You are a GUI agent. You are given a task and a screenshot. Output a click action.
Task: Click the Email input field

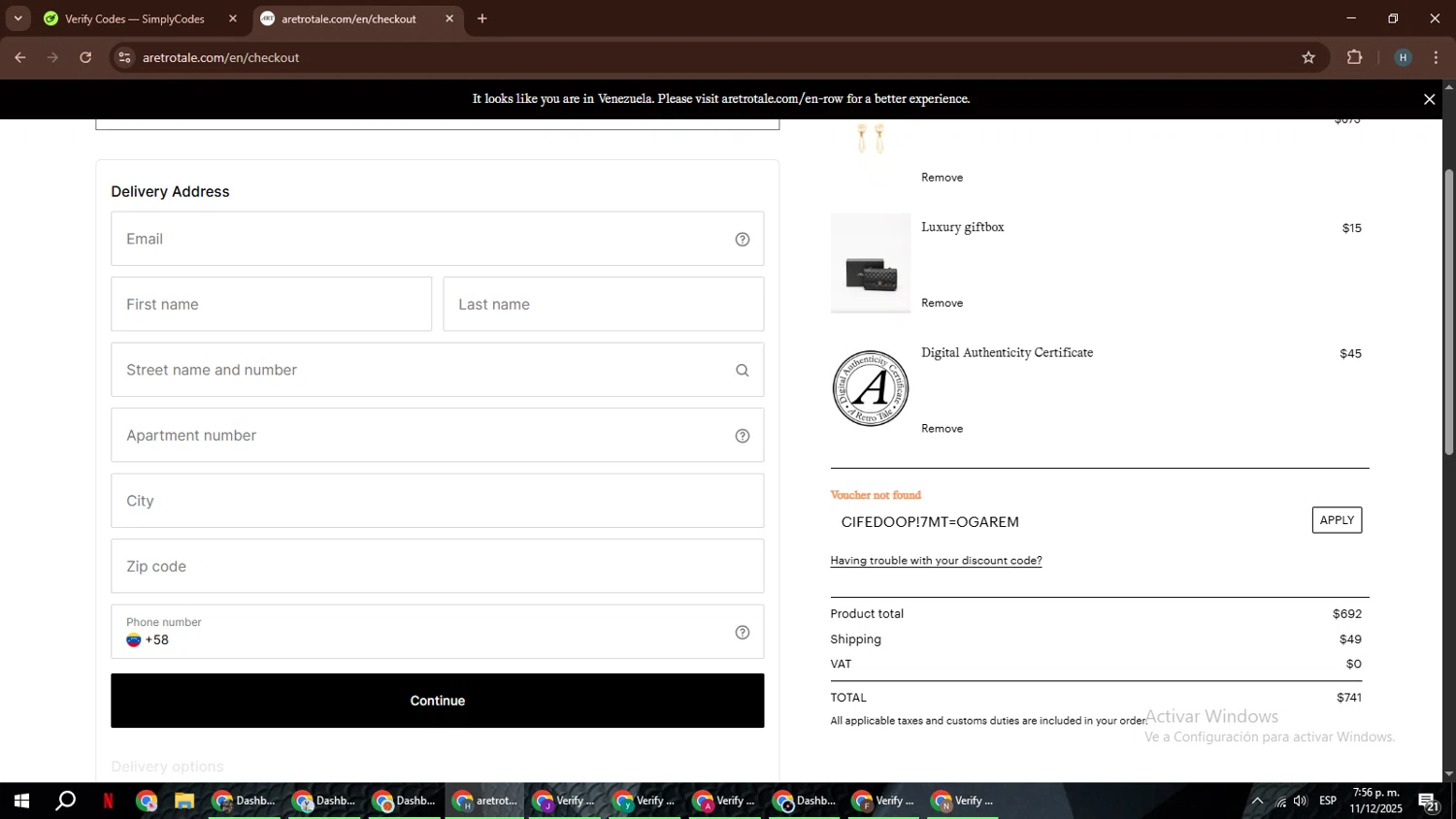[x=437, y=239]
